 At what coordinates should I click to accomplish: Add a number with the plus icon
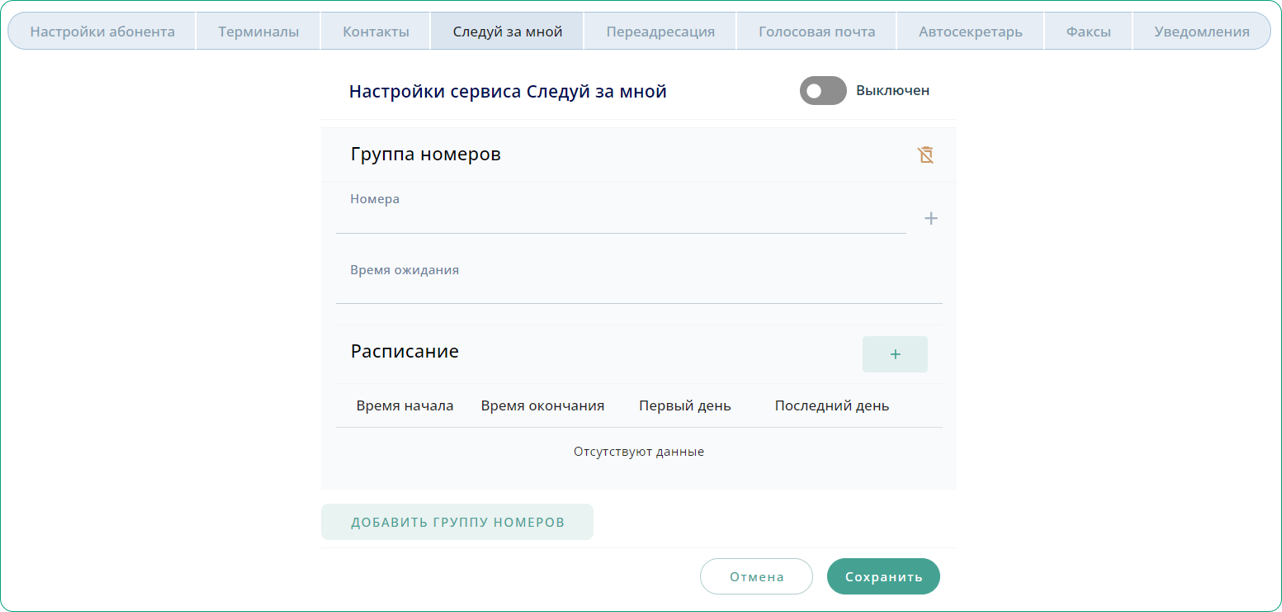point(930,218)
